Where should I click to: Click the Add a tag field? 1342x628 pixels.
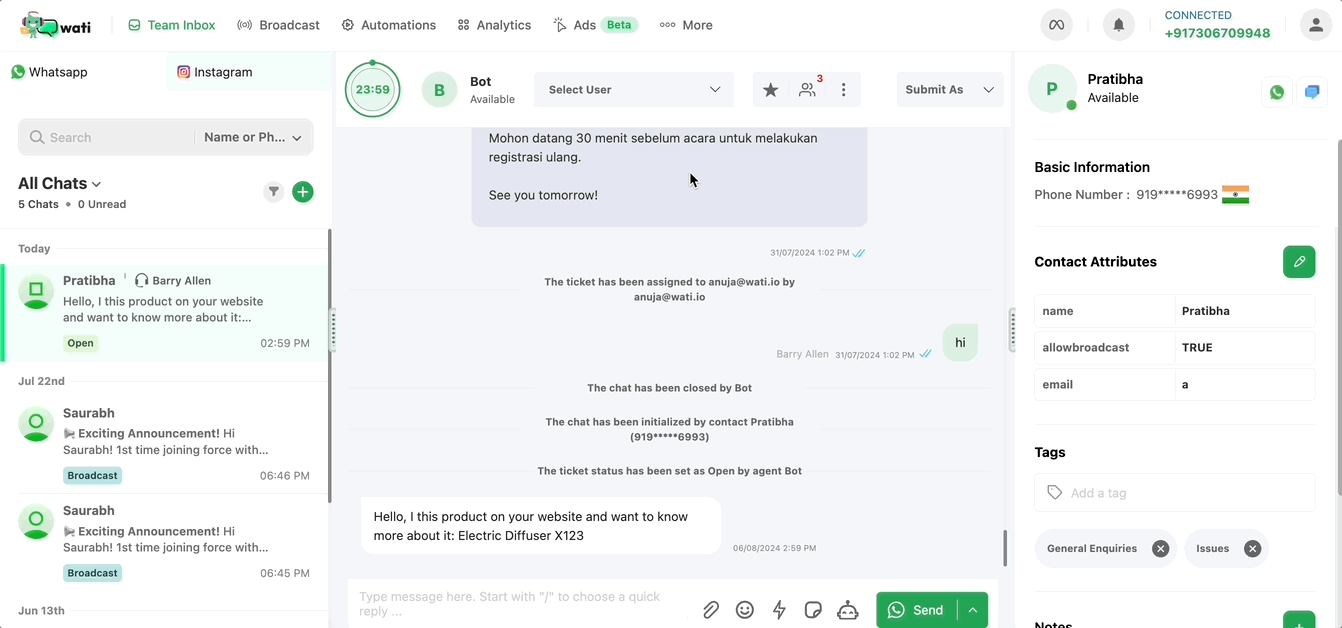point(1175,493)
